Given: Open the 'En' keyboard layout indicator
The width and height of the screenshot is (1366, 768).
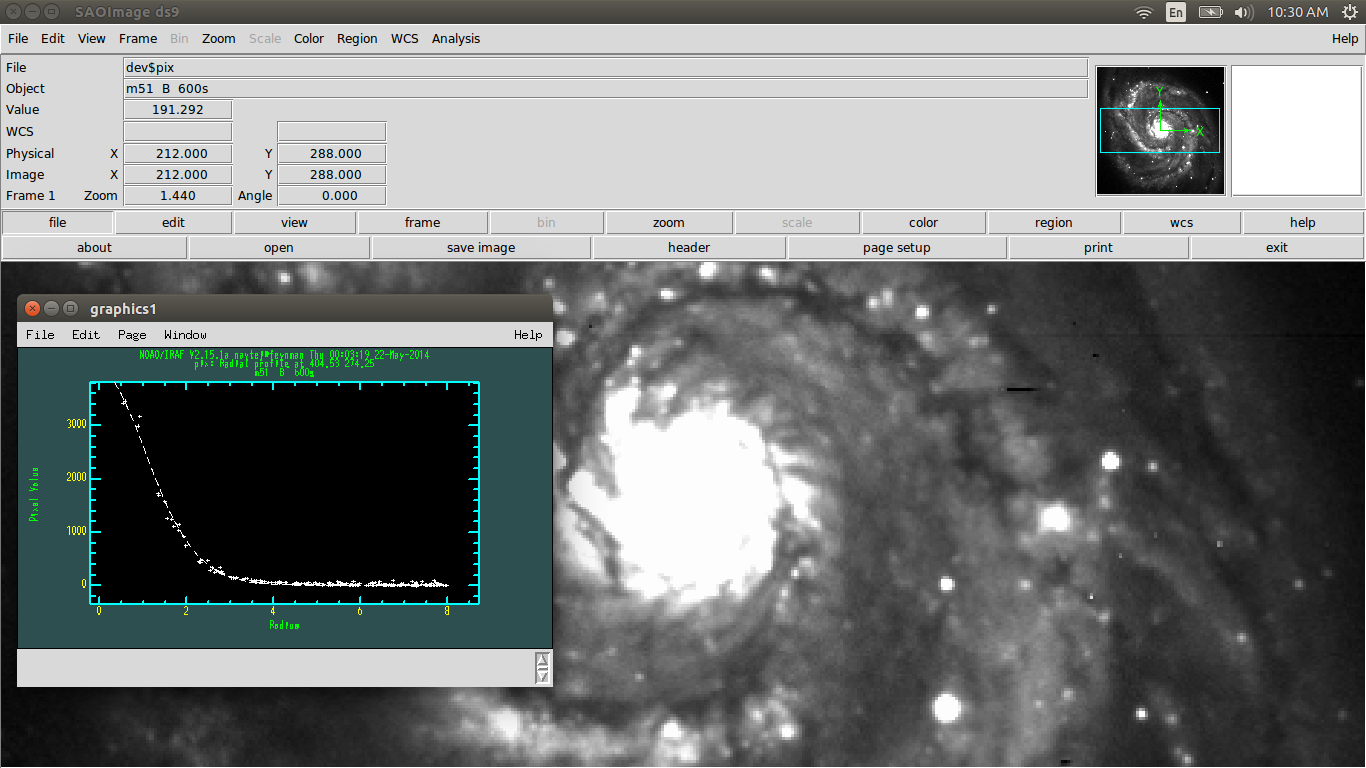Looking at the screenshot, I should tap(1176, 12).
